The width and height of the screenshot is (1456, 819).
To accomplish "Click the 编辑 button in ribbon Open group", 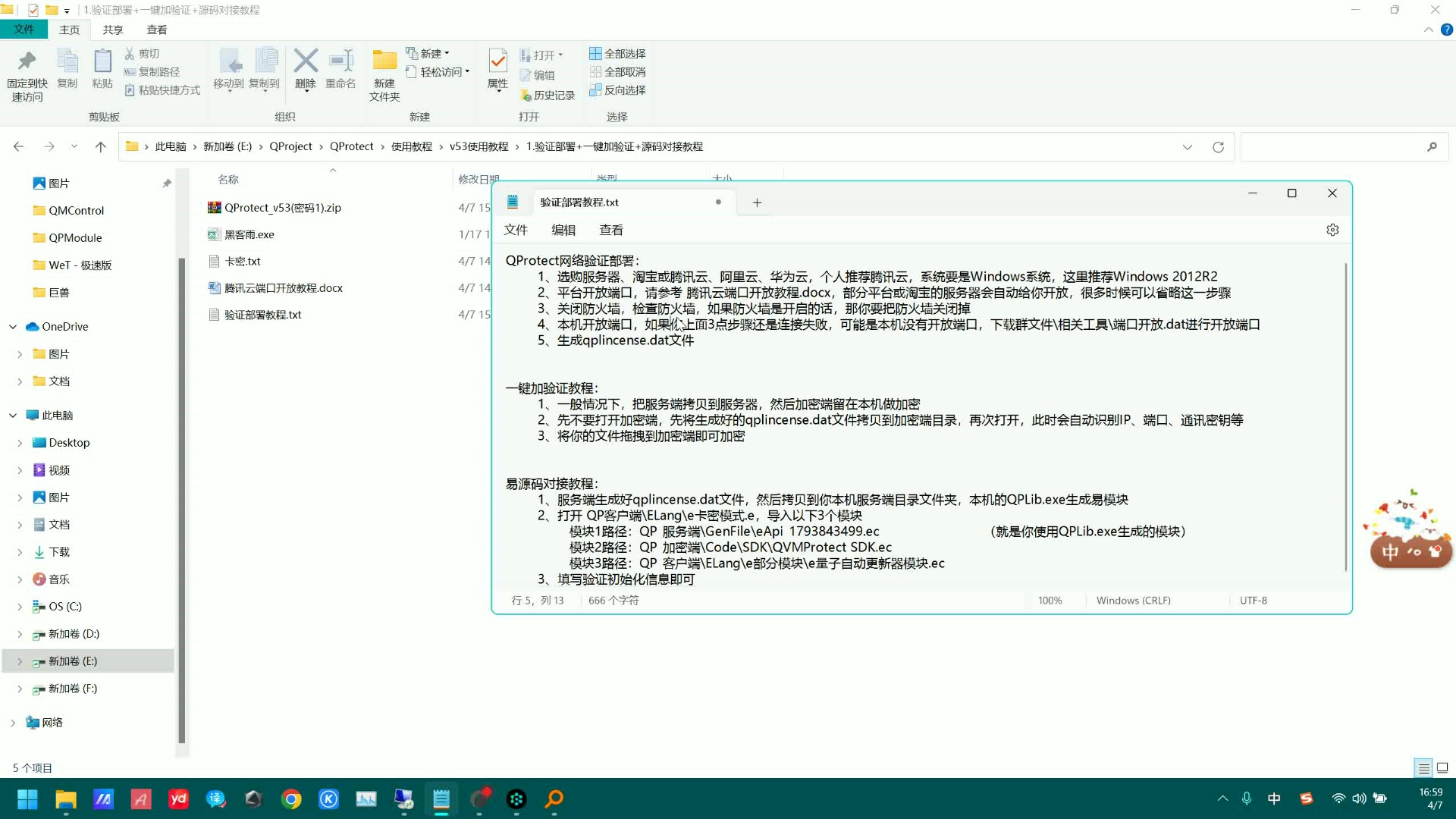I will tap(537, 75).
